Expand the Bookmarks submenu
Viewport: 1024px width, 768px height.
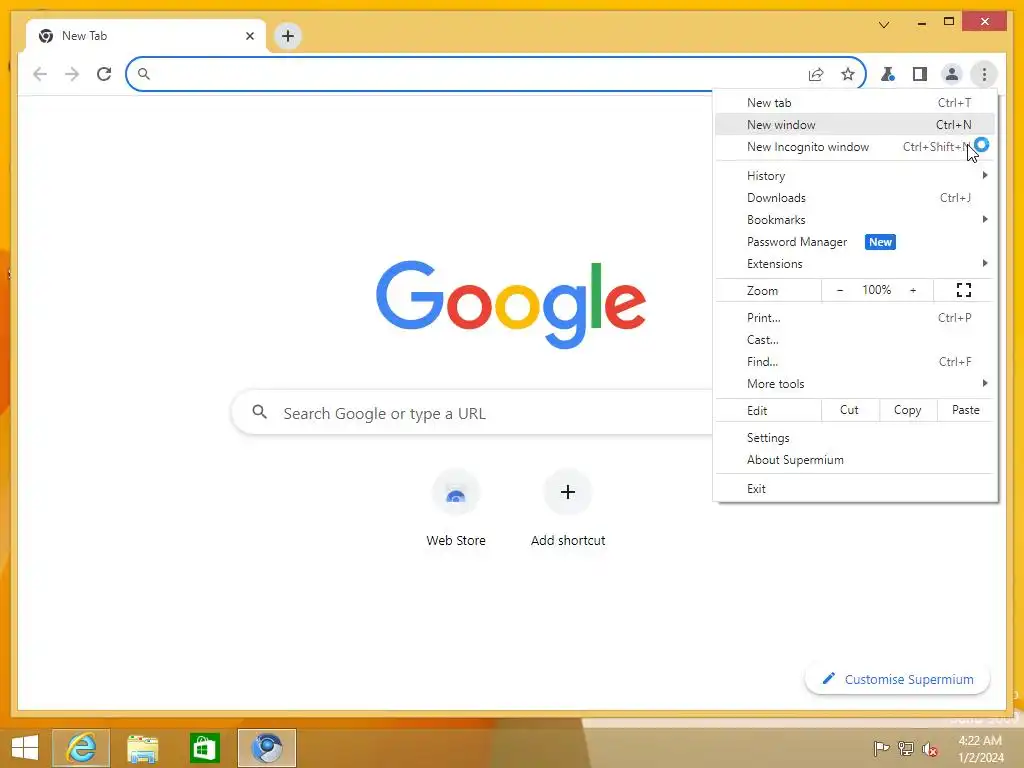[x=855, y=220]
